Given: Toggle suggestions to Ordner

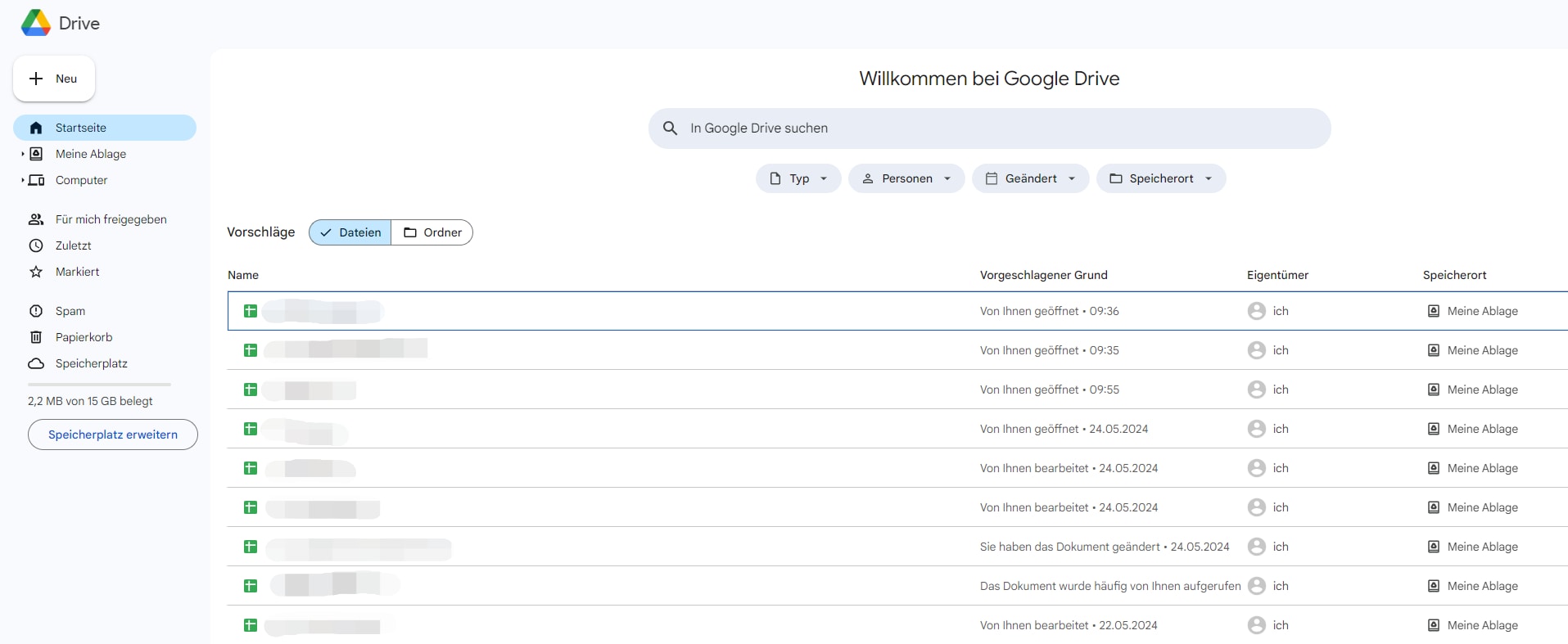Looking at the screenshot, I should point(432,232).
